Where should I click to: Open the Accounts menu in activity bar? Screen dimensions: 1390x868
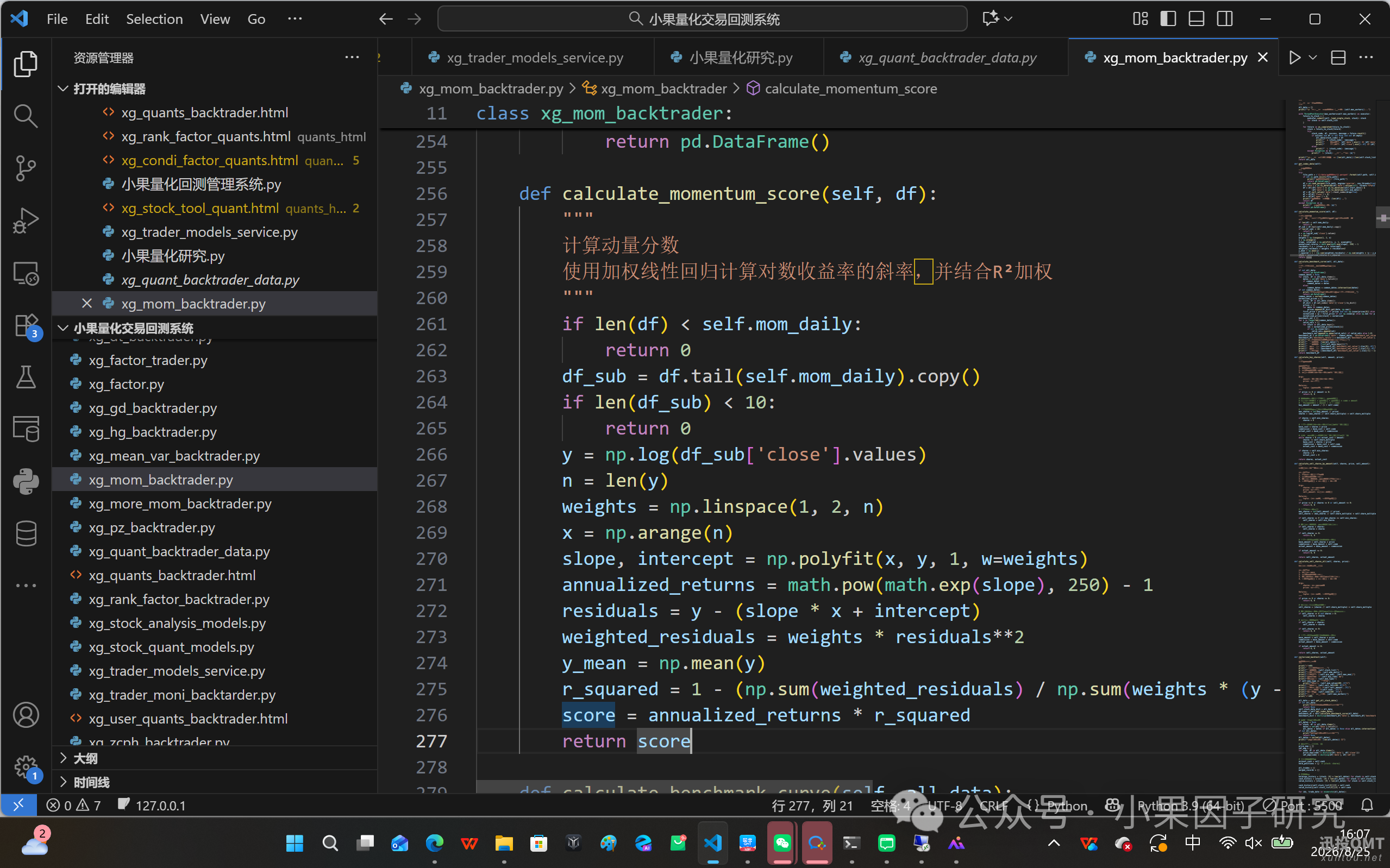click(25, 715)
